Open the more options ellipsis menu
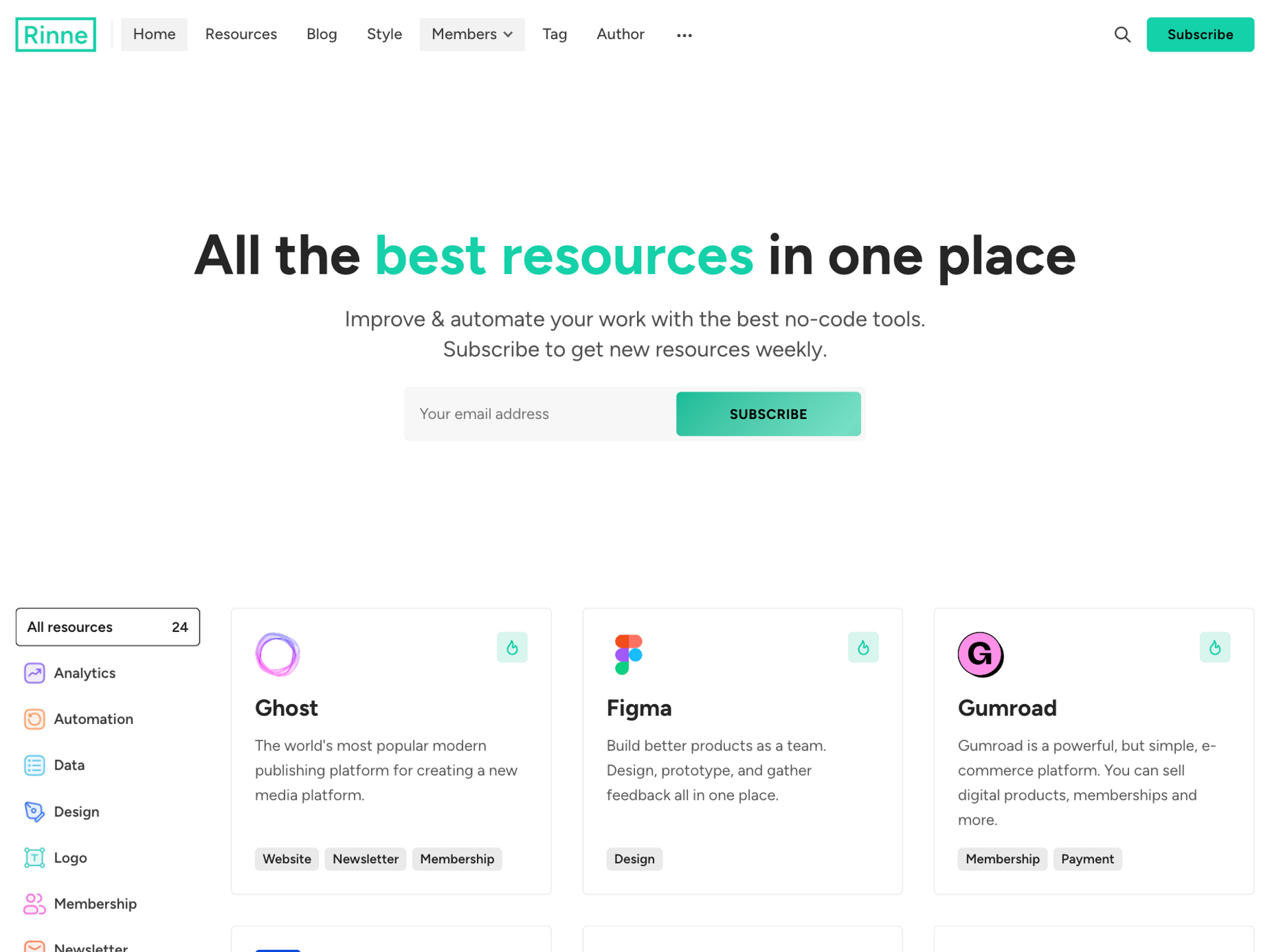The image size is (1270, 952). (684, 34)
